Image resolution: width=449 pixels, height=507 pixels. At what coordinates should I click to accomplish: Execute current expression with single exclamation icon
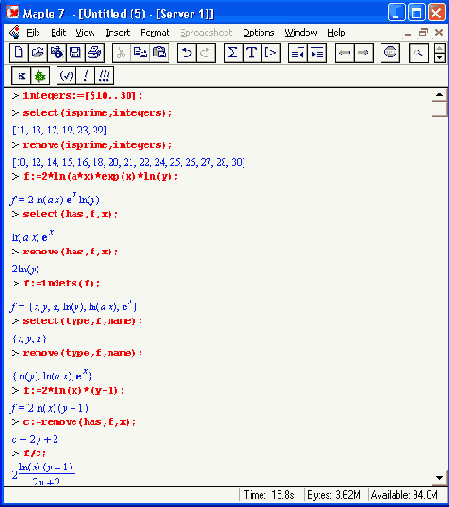[85, 76]
